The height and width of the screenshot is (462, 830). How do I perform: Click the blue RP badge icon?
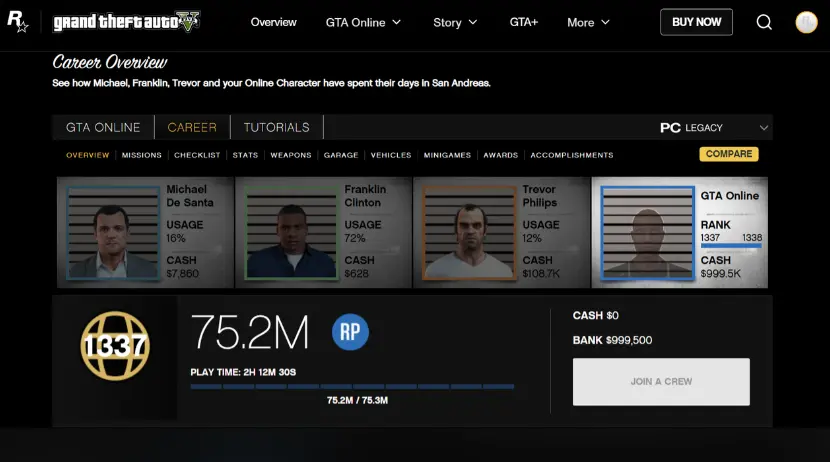350,332
